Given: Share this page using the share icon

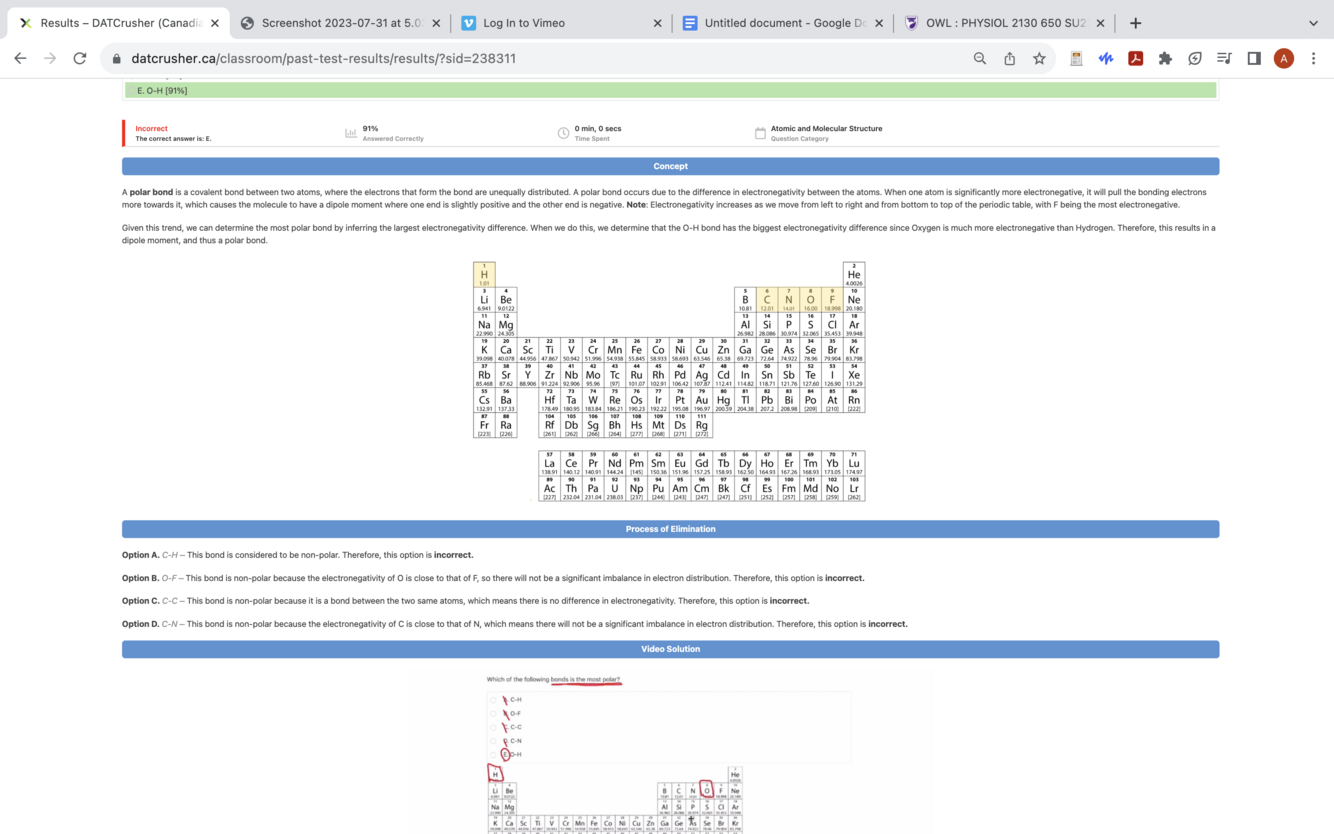Looking at the screenshot, I should click(x=1010, y=58).
